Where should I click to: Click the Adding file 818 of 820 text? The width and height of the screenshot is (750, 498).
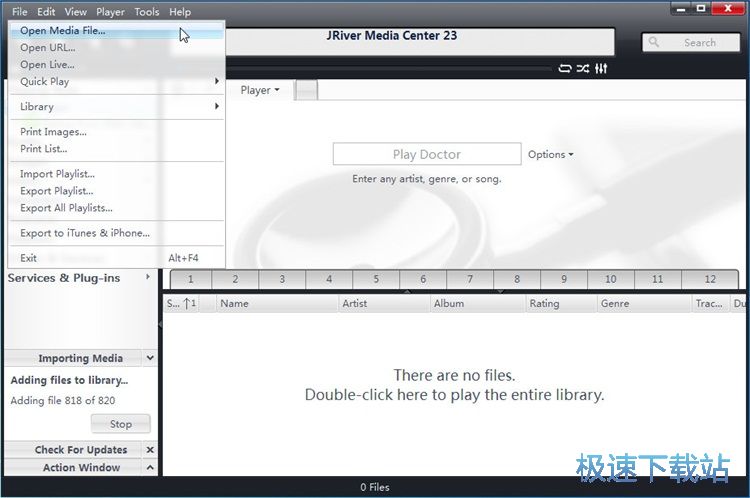pyautogui.click(x=63, y=400)
